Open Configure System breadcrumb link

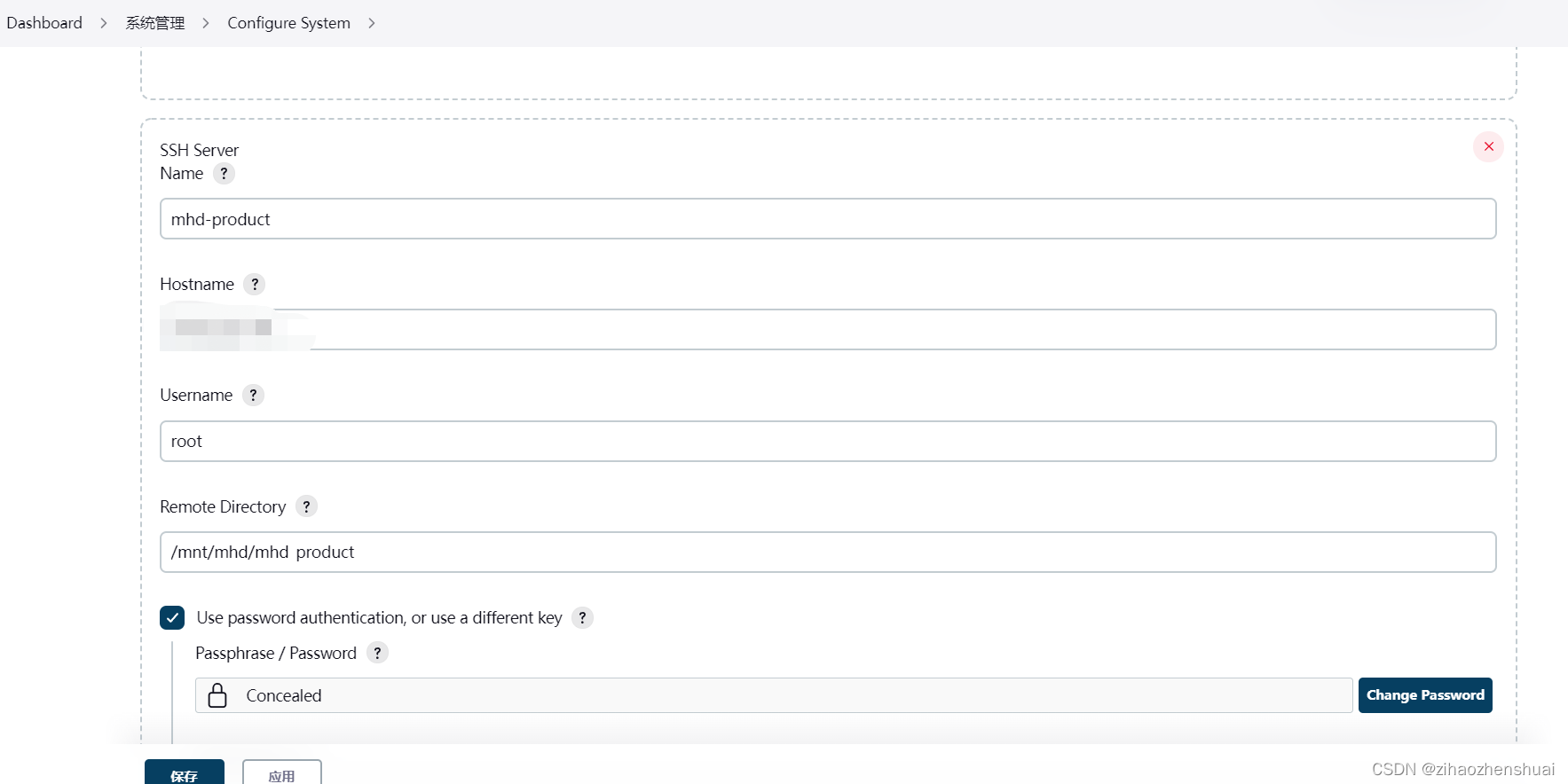pyautogui.click(x=288, y=23)
